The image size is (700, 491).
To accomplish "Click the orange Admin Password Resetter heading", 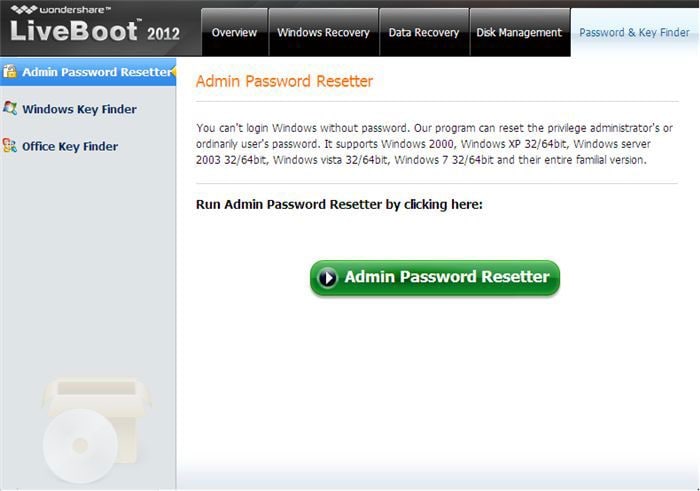I will (284, 81).
